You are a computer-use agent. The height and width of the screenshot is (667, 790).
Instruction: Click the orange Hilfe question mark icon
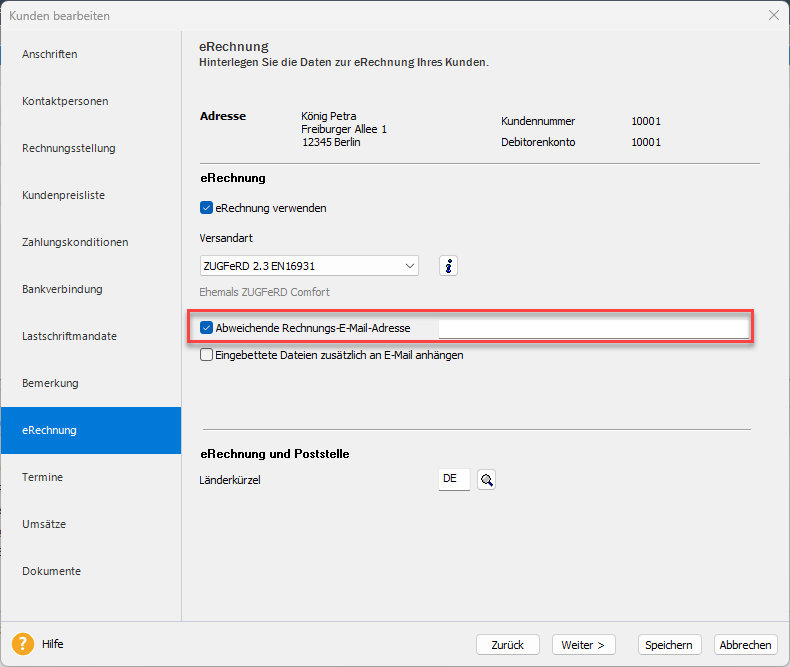[x=23, y=644]
